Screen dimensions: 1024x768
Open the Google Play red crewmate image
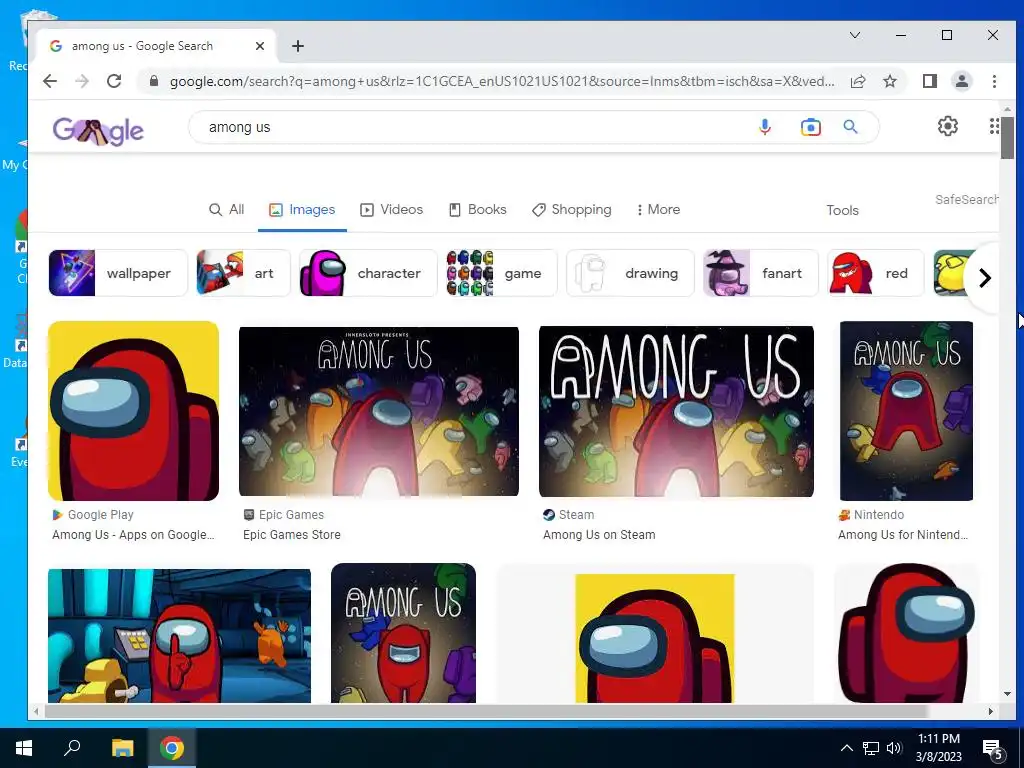tap(133, 411)
